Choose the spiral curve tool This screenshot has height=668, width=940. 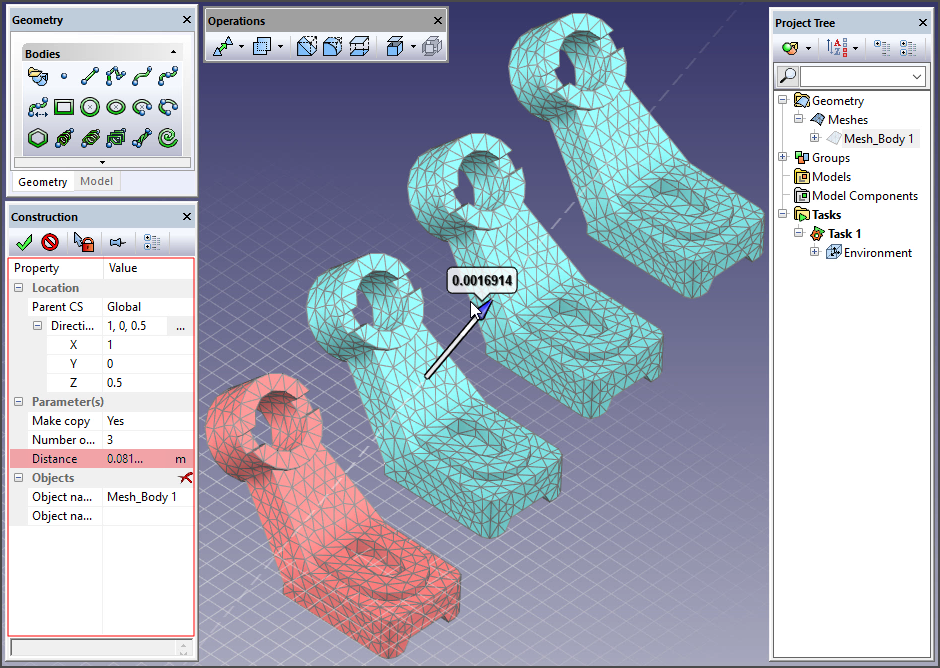168,138
